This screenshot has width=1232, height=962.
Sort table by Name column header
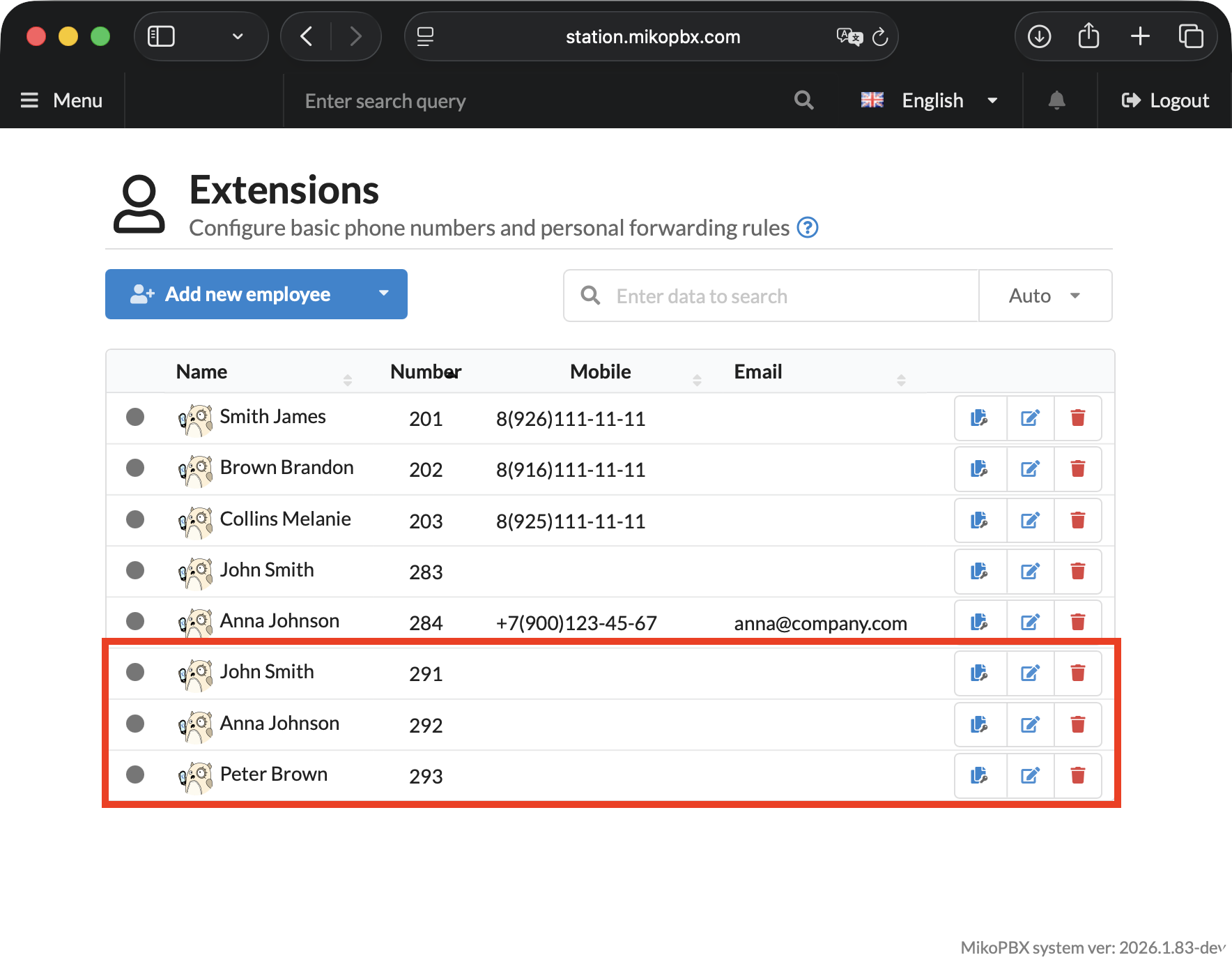click(x=202, y=372)
